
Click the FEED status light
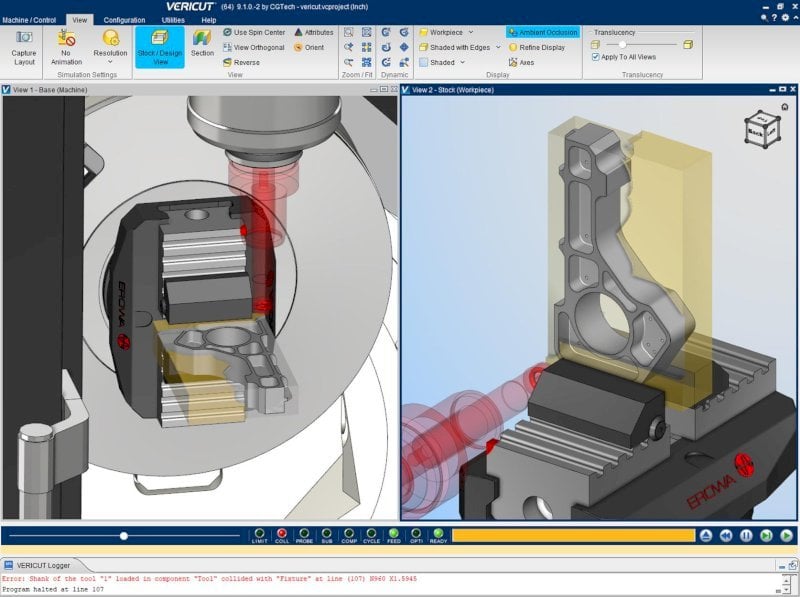pos(393,533)
